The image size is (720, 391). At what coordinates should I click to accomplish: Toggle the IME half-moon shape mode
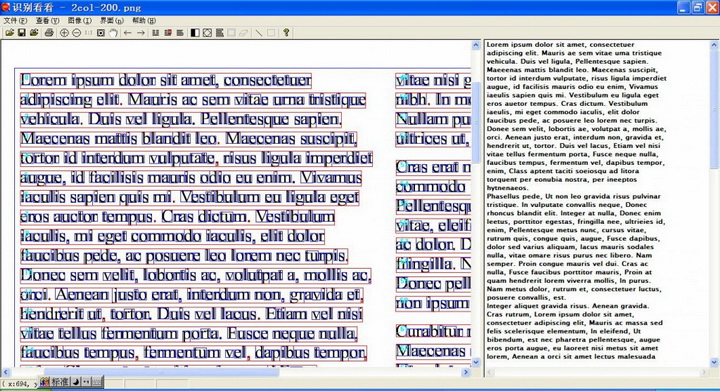point(76,381)
